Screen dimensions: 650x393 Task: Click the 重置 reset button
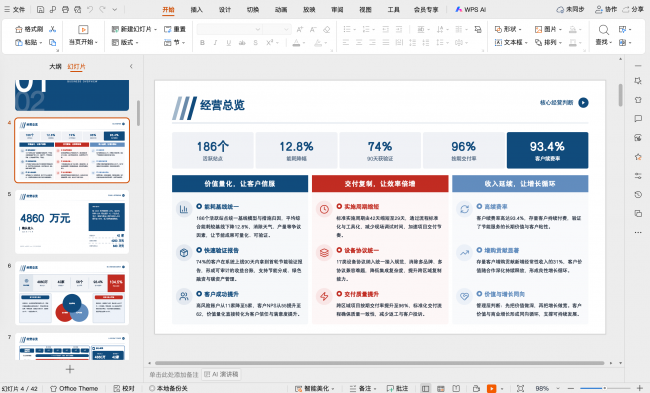point(175,29)
